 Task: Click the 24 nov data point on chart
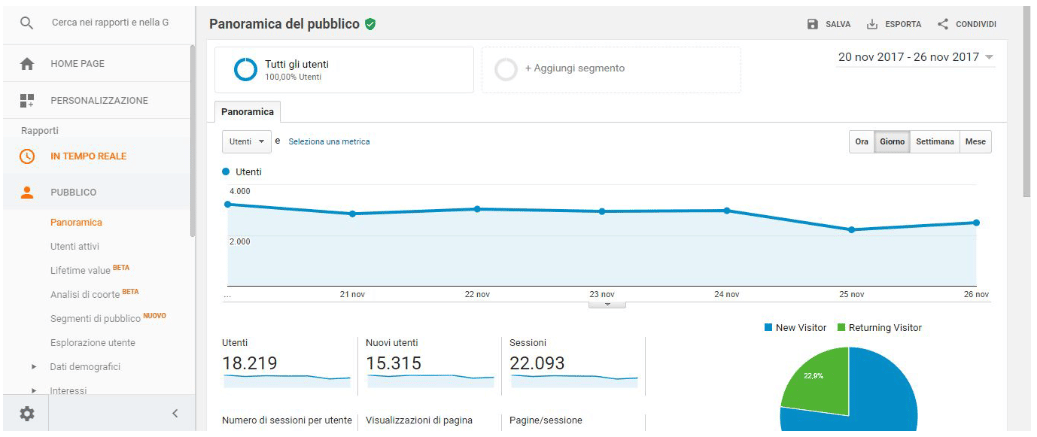point(727,211)
